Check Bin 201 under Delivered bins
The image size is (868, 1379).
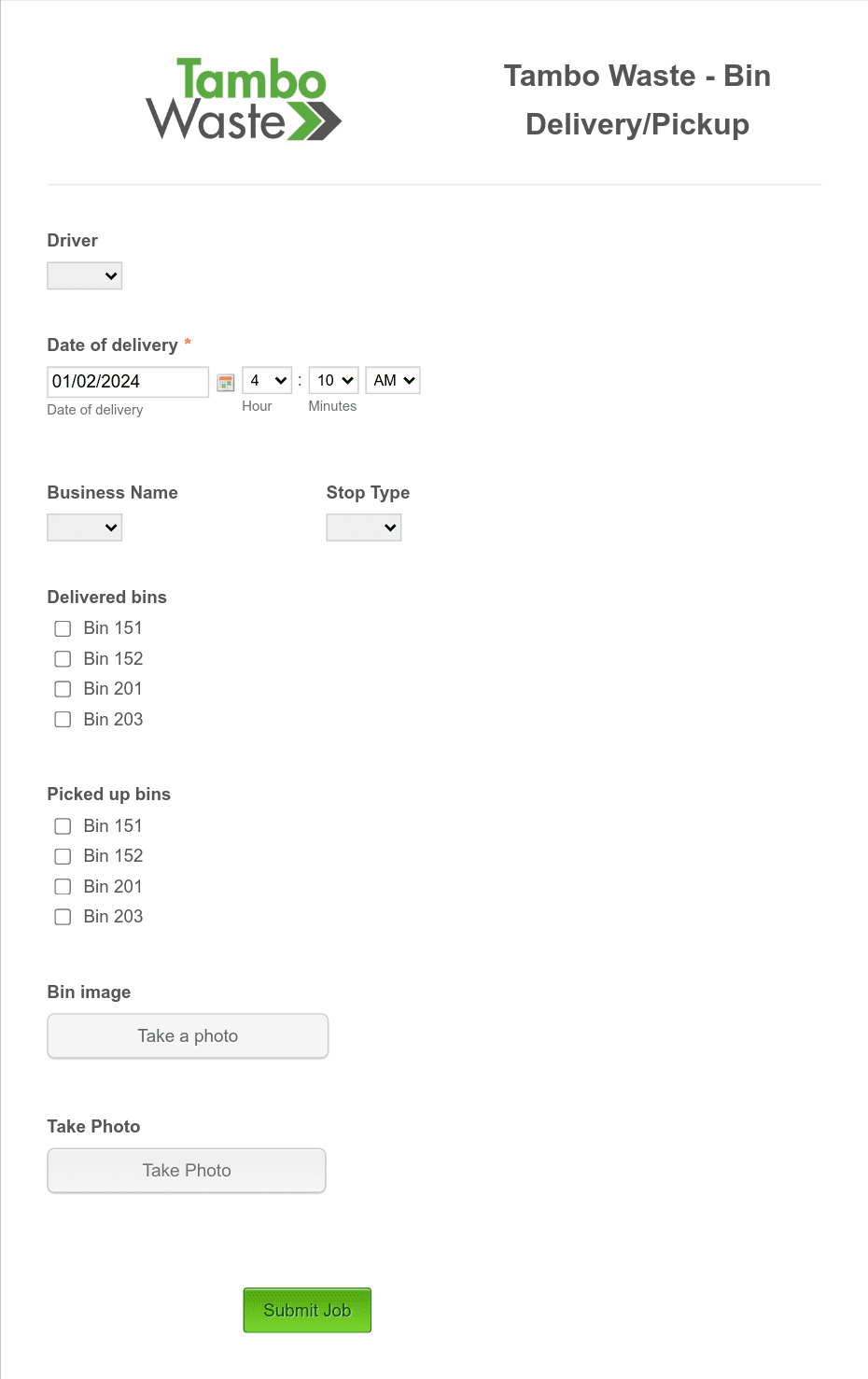tap(63, 689)
